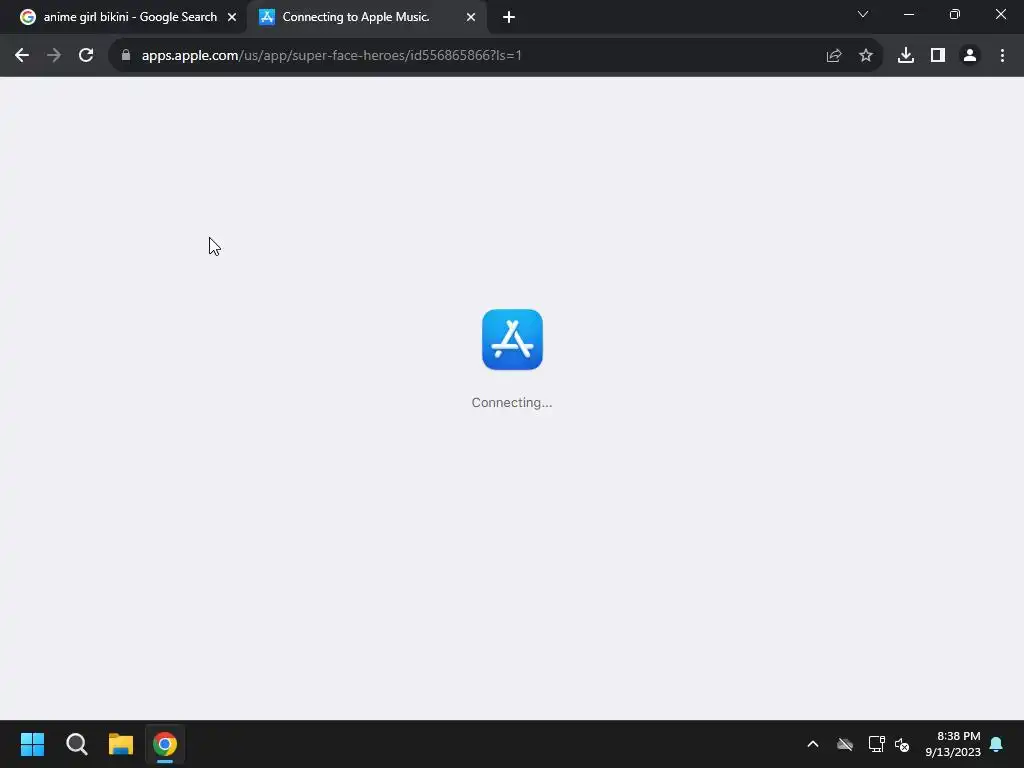
Task: Go back to the previous page
Action: click(x=22, y=56)
